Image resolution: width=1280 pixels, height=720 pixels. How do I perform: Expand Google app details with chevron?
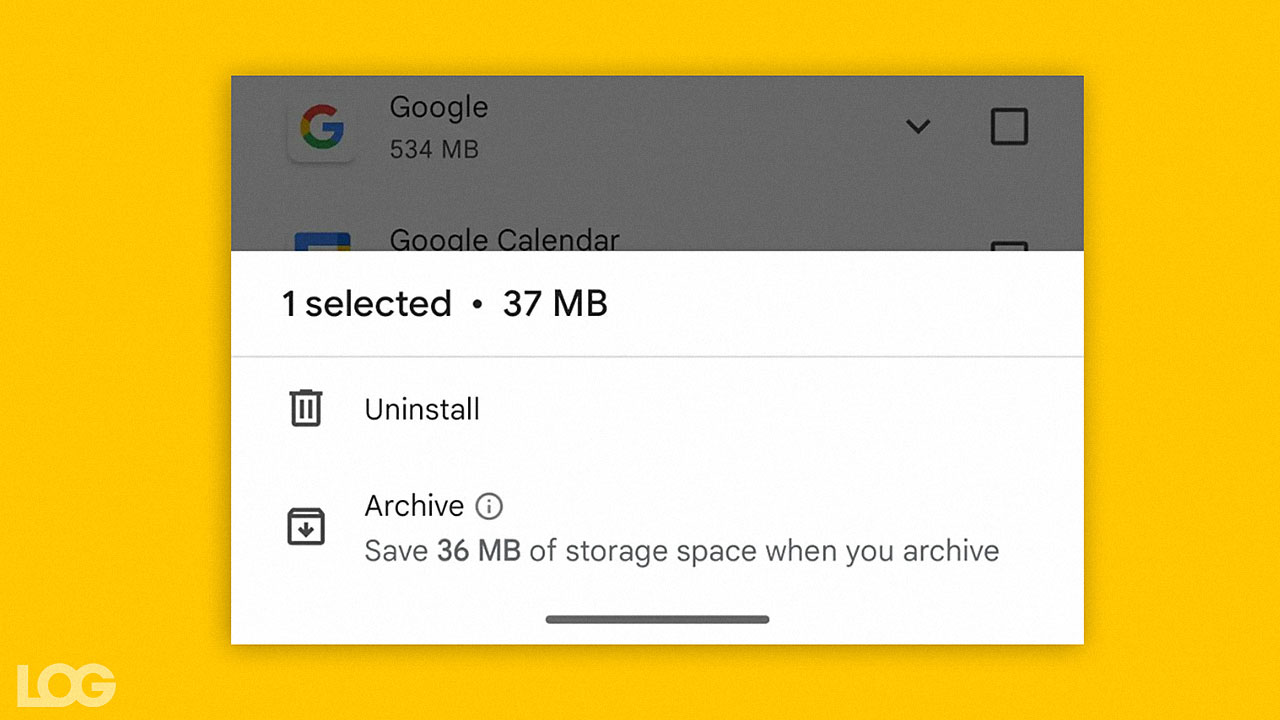click(918, 127)
